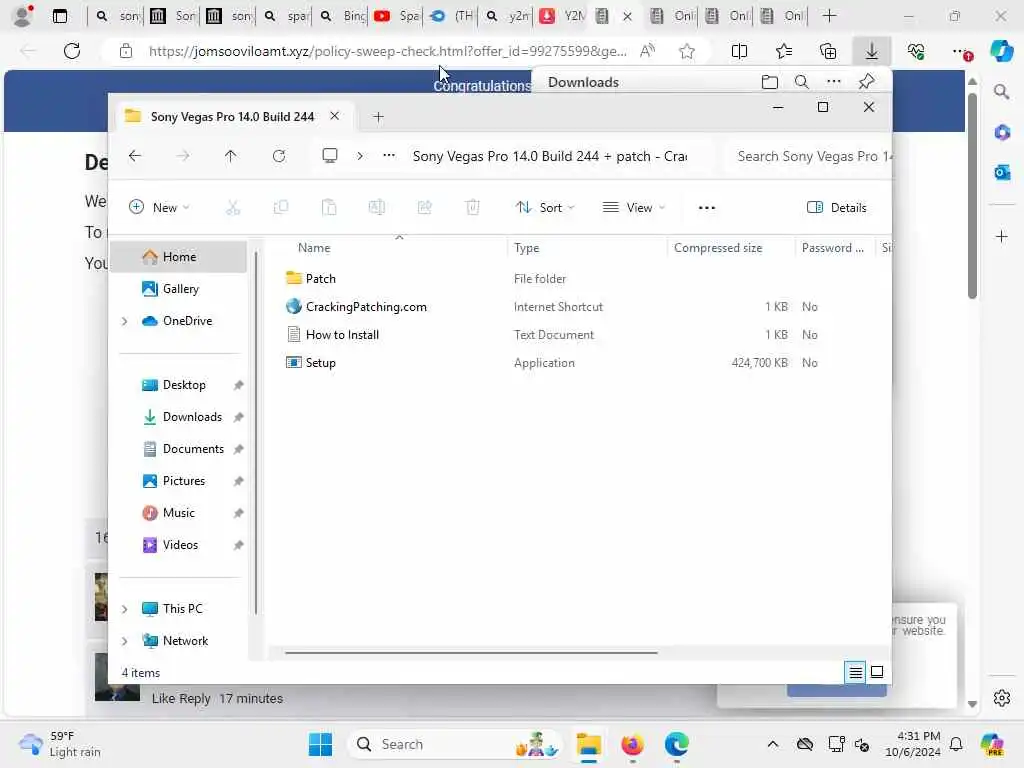The height and width of the screenshot is (768, 1024).
Task: Toggle Details pane in File Explorer
Action: coord(837,208)
